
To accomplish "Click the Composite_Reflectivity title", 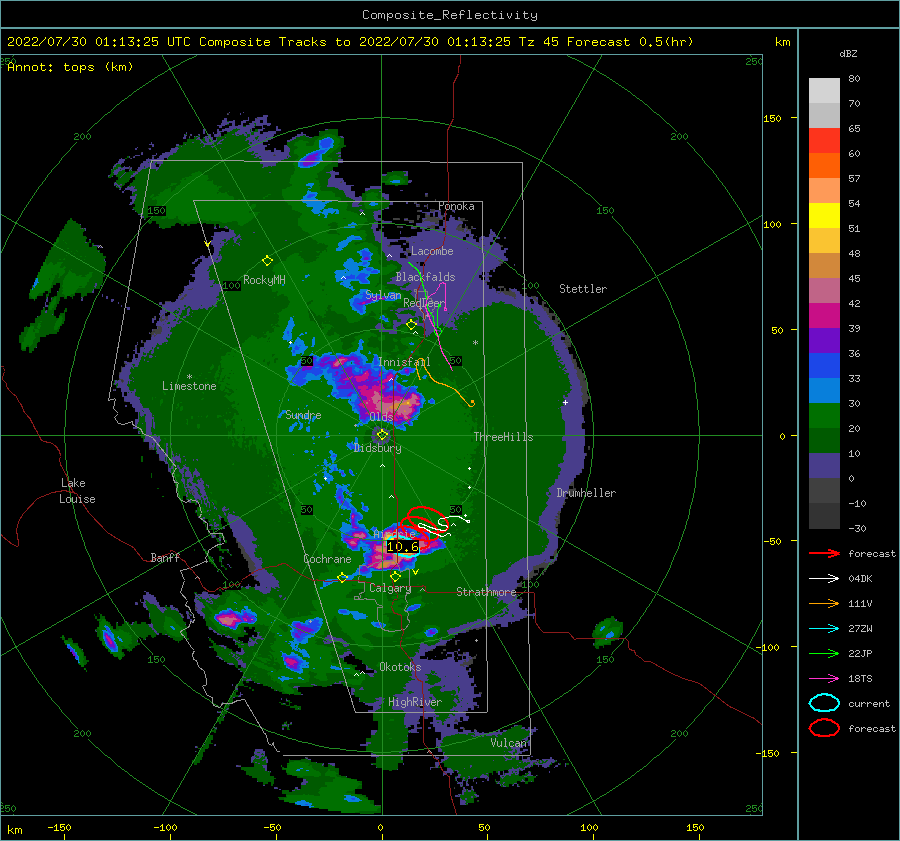I will point(449,15).
